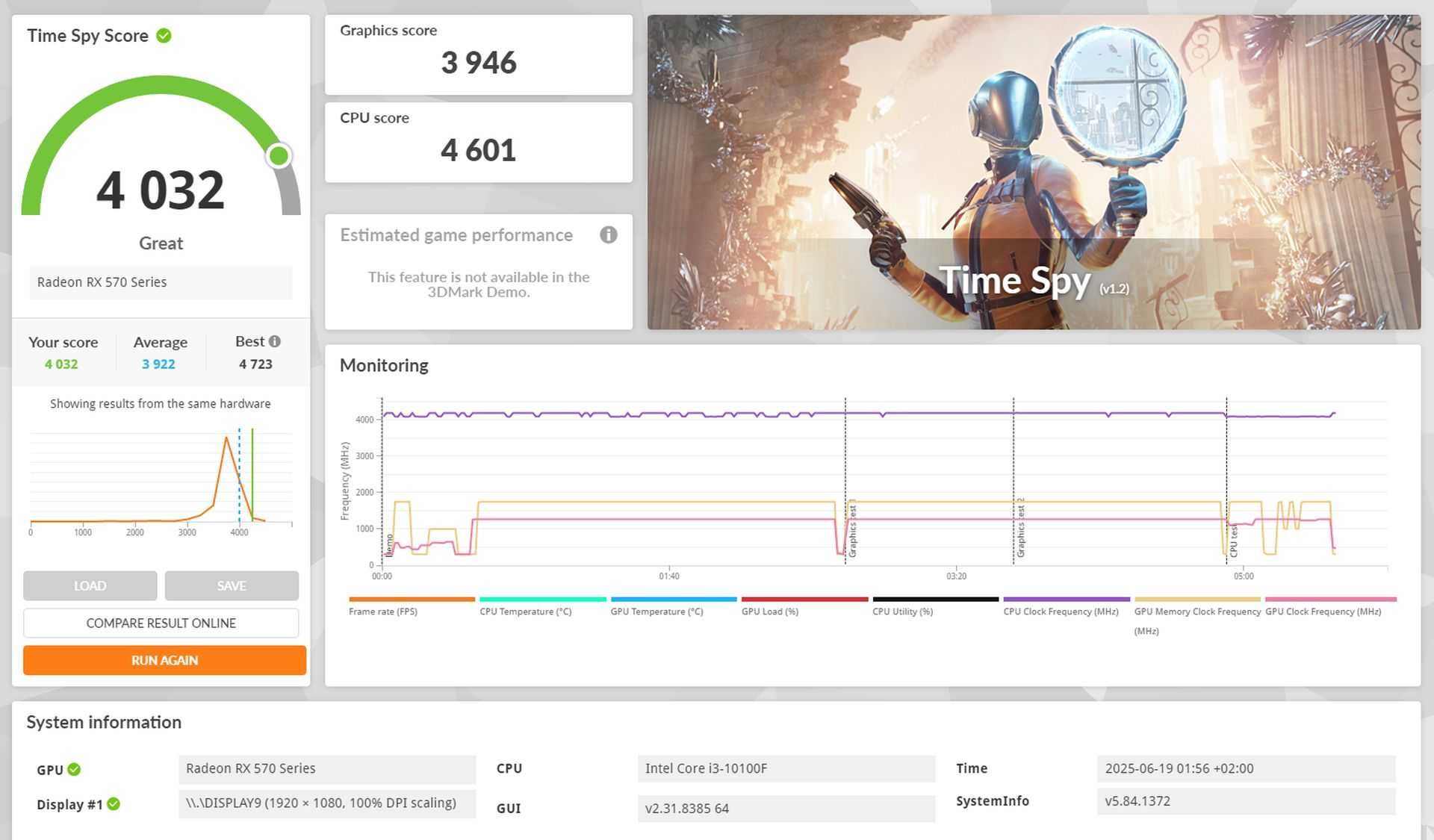Click the GPU field Radeon RX 570 Series
Viewport: 1434px width, 840px height.
tap(327, 769)
